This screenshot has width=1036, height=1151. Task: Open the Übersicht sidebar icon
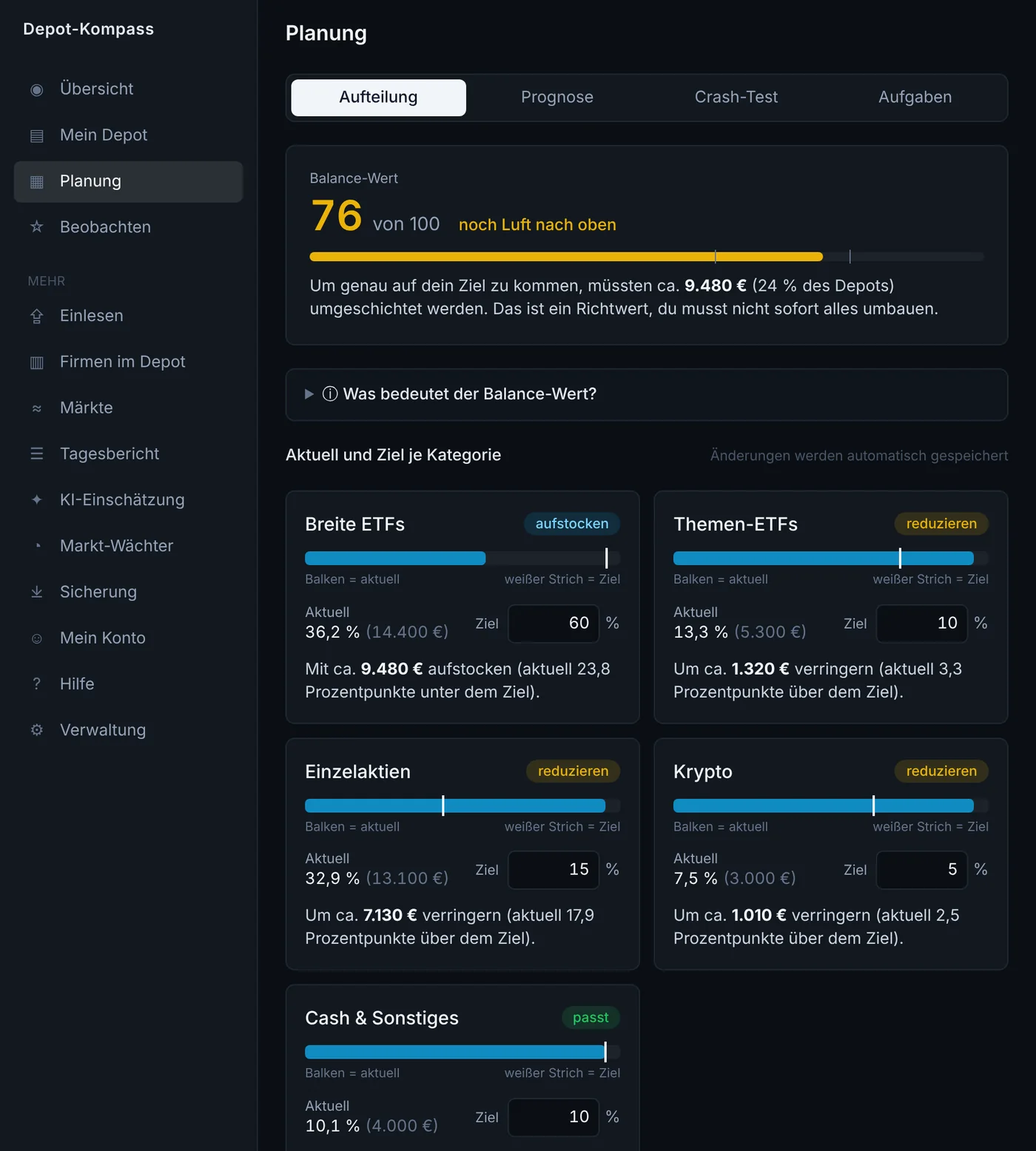point(36,90)
